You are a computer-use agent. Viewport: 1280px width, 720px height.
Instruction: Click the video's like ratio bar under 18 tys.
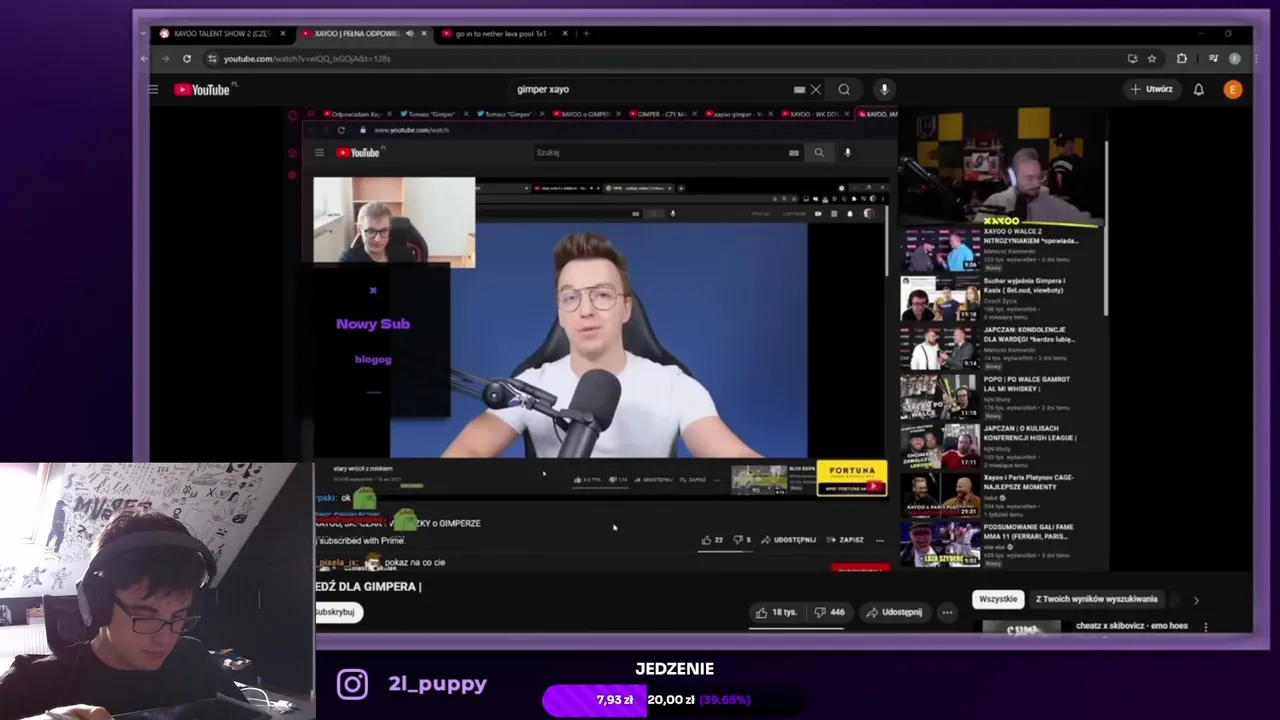point(797,628)
